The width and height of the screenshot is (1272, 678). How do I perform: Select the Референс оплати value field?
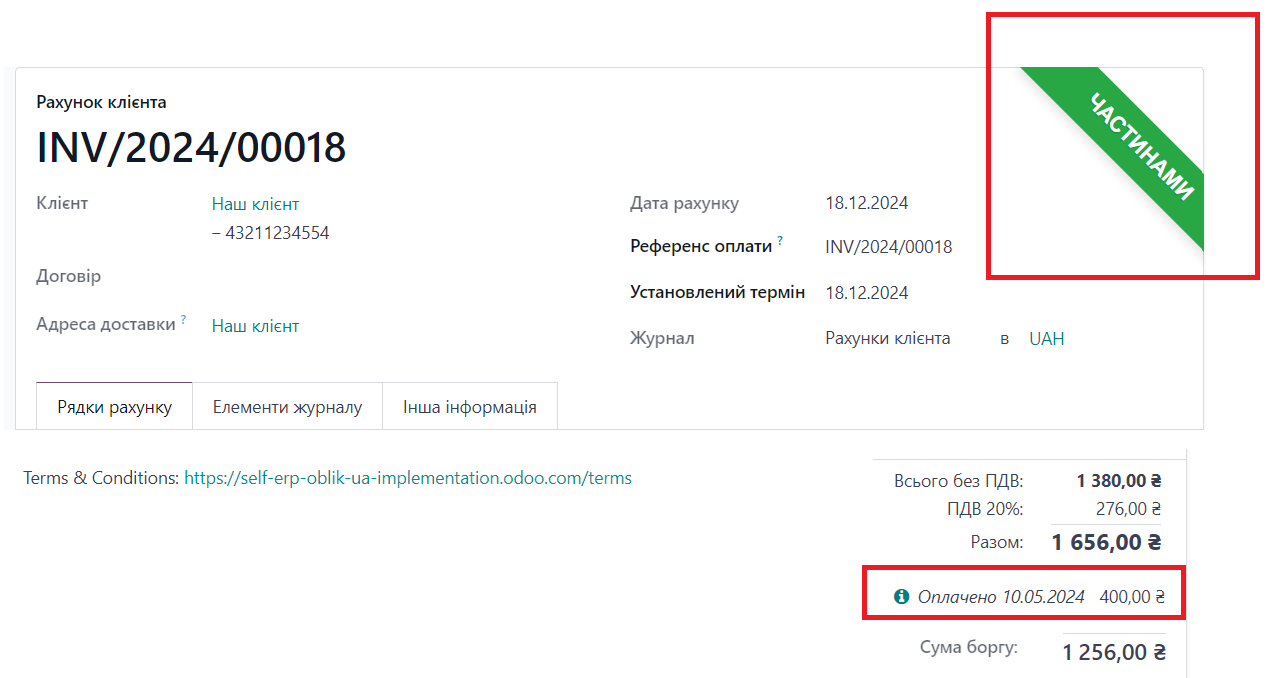pyautogui.click(x=888, y=247)
